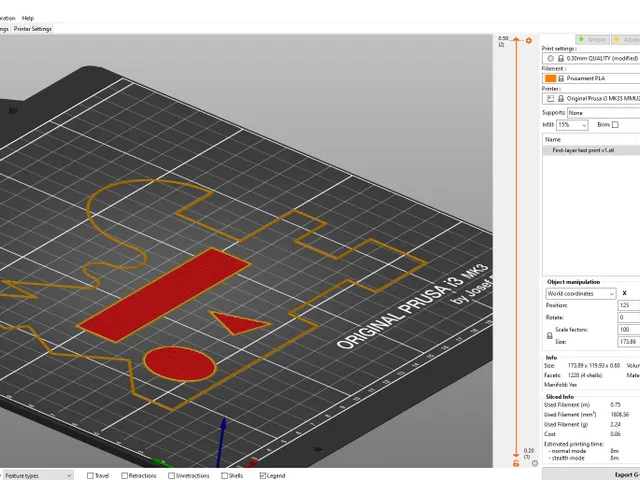Open the Prusament PLA filament dropdown
Viewport: 640px width, 480px height.
click(x=591, y=78)
